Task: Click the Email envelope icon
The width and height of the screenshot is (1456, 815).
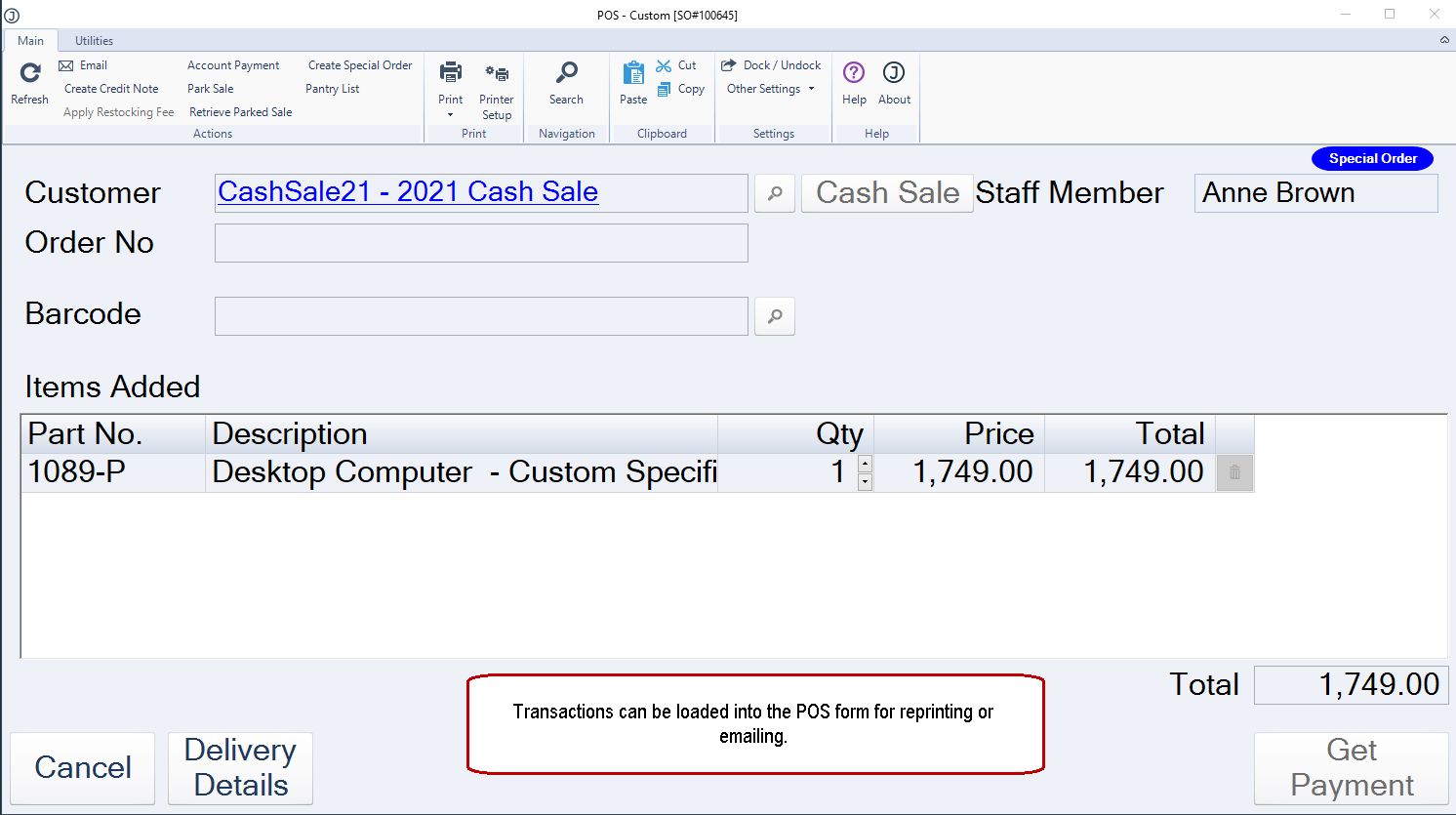Action: [x=66, y=65]
